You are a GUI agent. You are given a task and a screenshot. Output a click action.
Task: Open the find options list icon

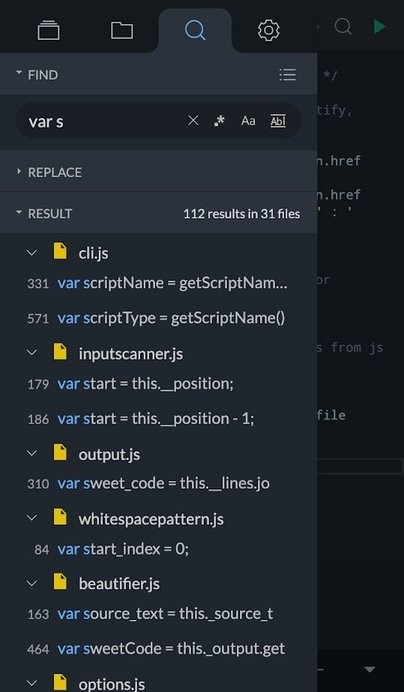[x=287, y=75]
